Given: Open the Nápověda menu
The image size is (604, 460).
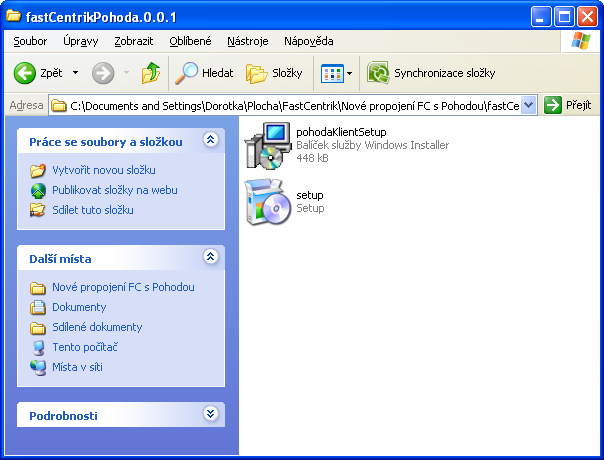Looking at the screenshot, I should [x=309, y=41].
